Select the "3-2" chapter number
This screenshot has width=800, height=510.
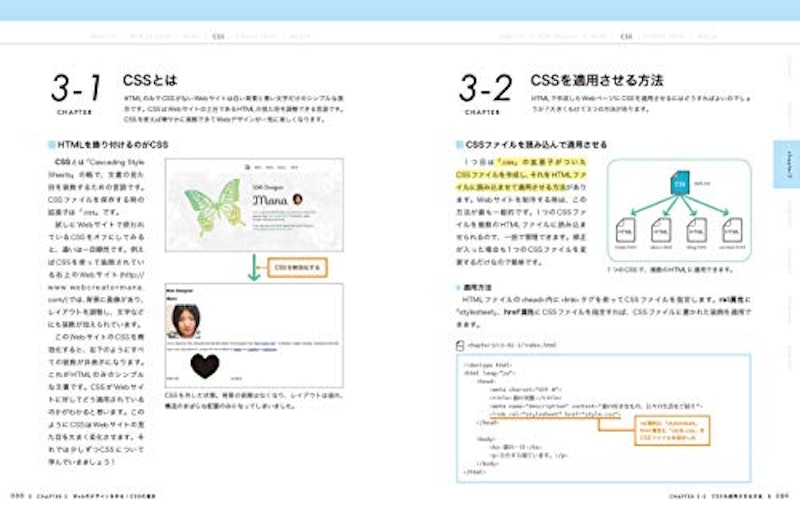pos(485,88)
